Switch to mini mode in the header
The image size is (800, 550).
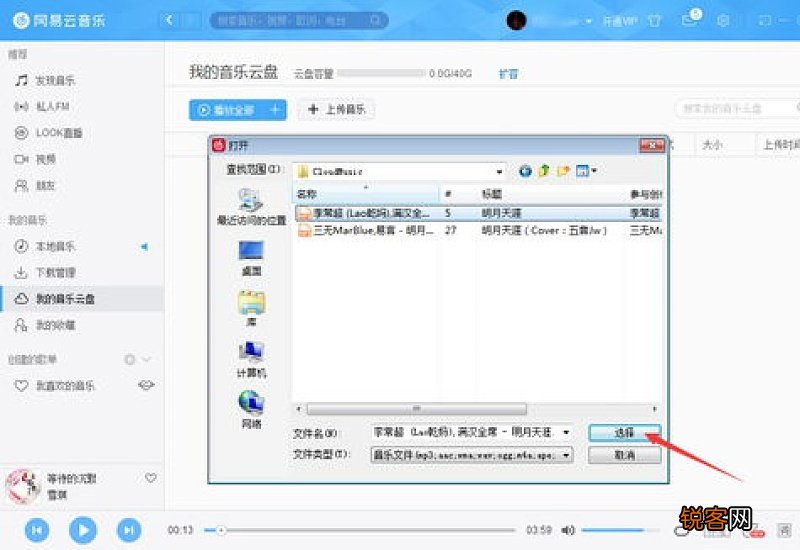pyautogui.click(x=765, y=21)
